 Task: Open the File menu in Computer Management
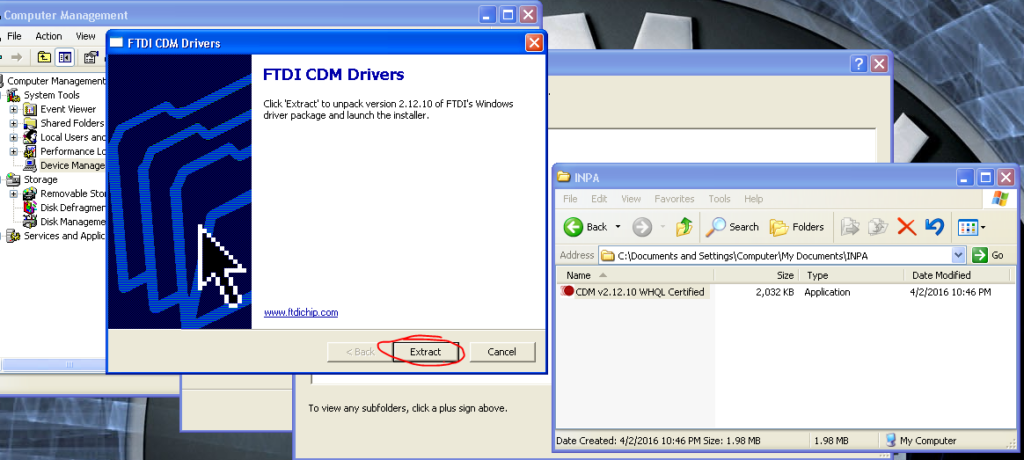[14, 36]
